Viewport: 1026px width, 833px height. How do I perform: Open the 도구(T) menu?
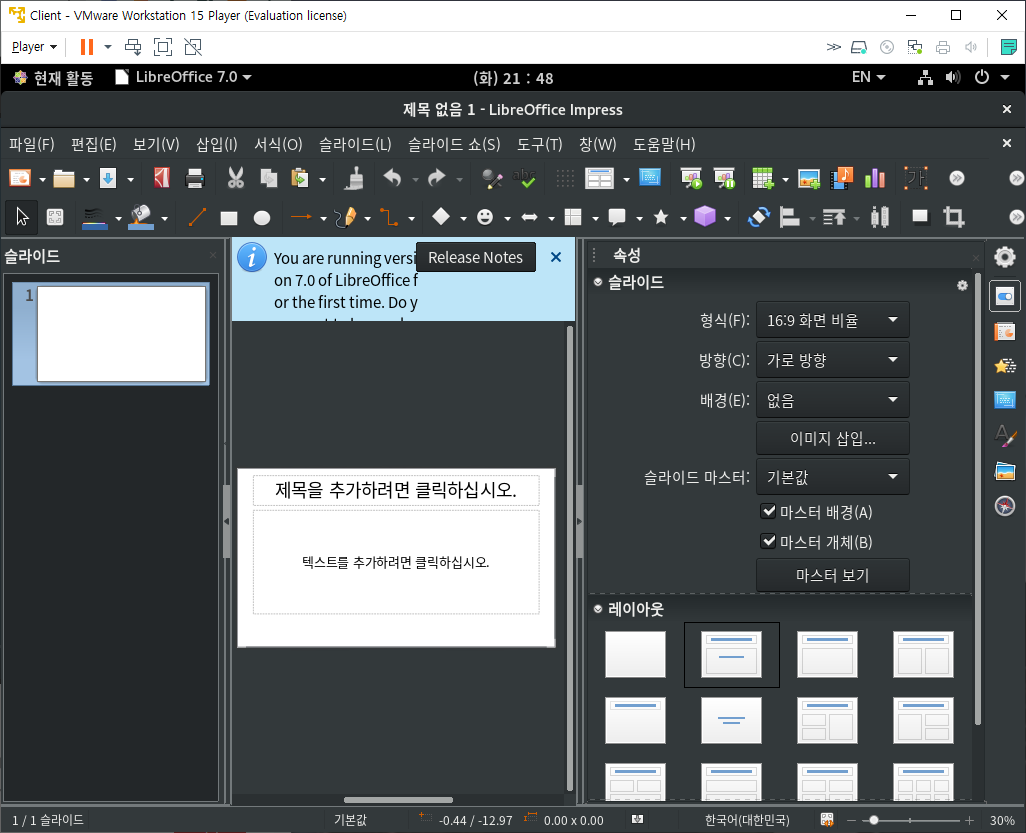point(540,144)
